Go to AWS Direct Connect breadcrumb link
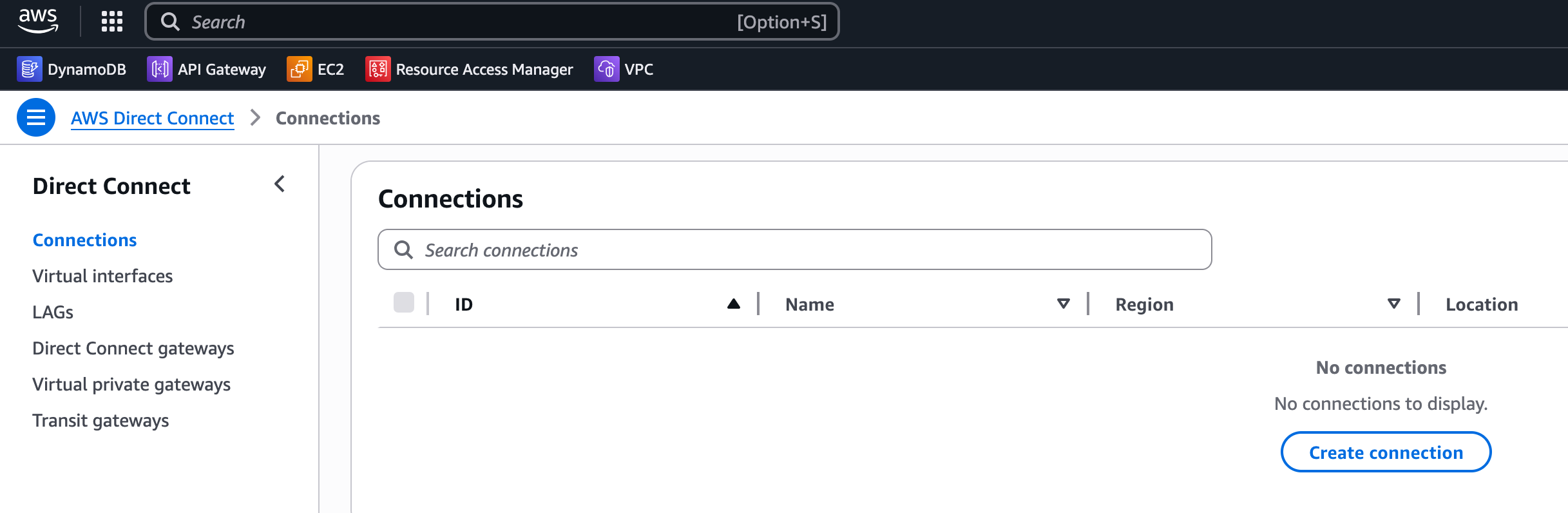 click(x=153, y=118)
